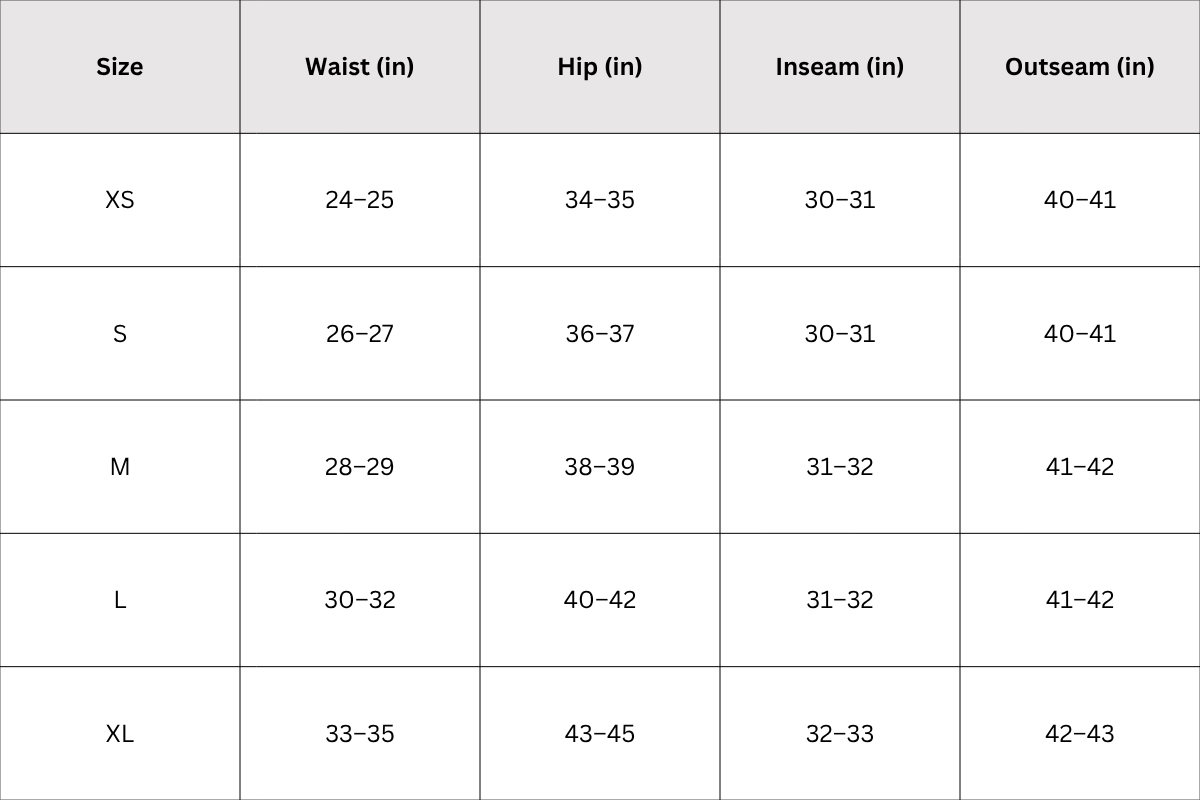This screenshot has height=800, width=1200.
Task: Select the 32–33 inseam value
Action: 840,733
